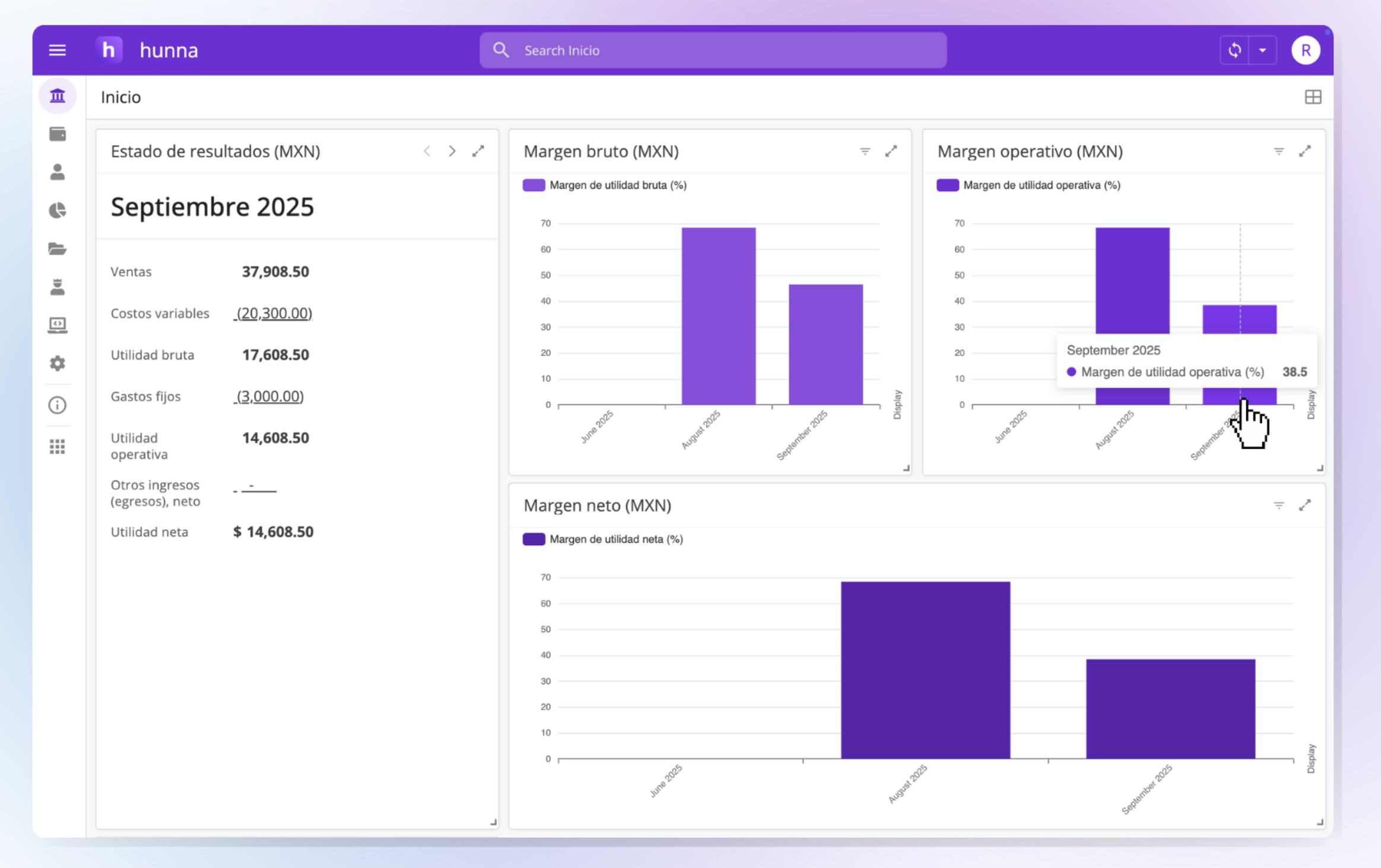Open the hamburger navigation menu
The width and height of the screenshot is (1381, 868).
pyautogui.click(x=57, y=50)
